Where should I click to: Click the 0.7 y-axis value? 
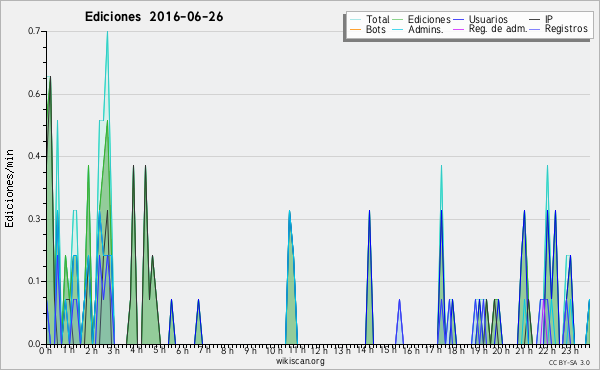point(34,31)
